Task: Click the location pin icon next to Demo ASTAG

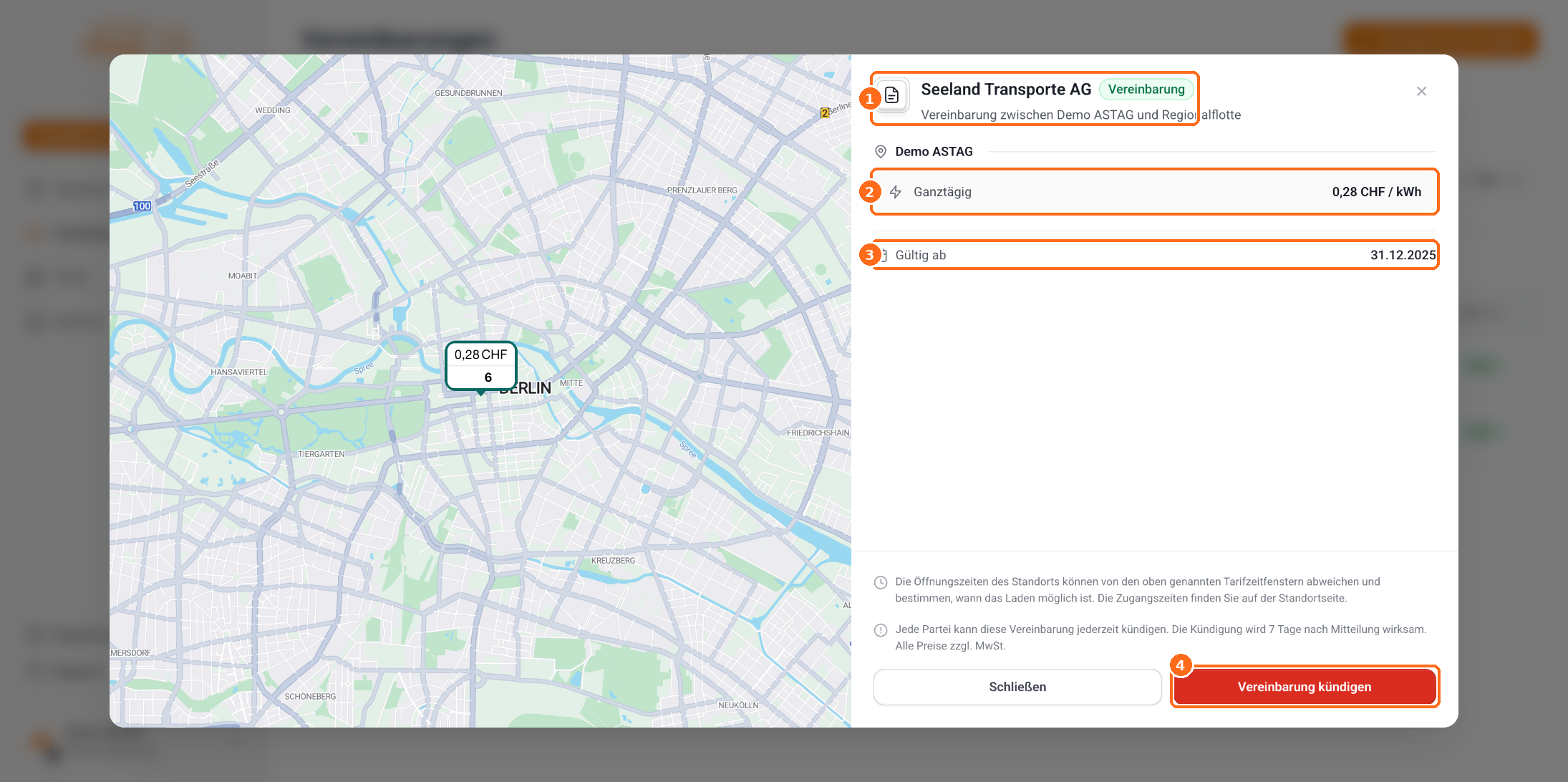Action: 881,152
